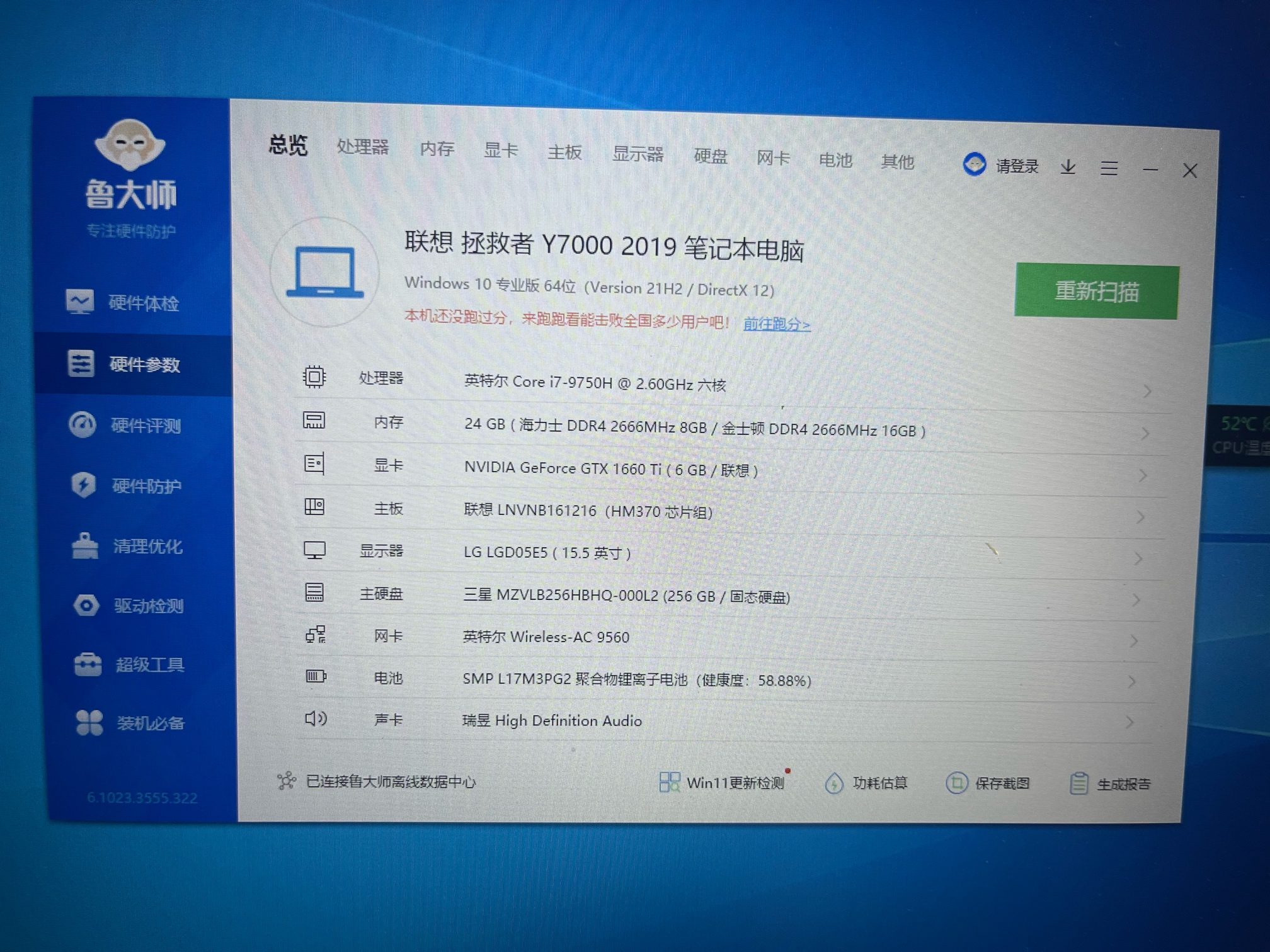Expand the 声卡 row chevron
This screenshot has height=952, width=1270.
point(1130,722)
